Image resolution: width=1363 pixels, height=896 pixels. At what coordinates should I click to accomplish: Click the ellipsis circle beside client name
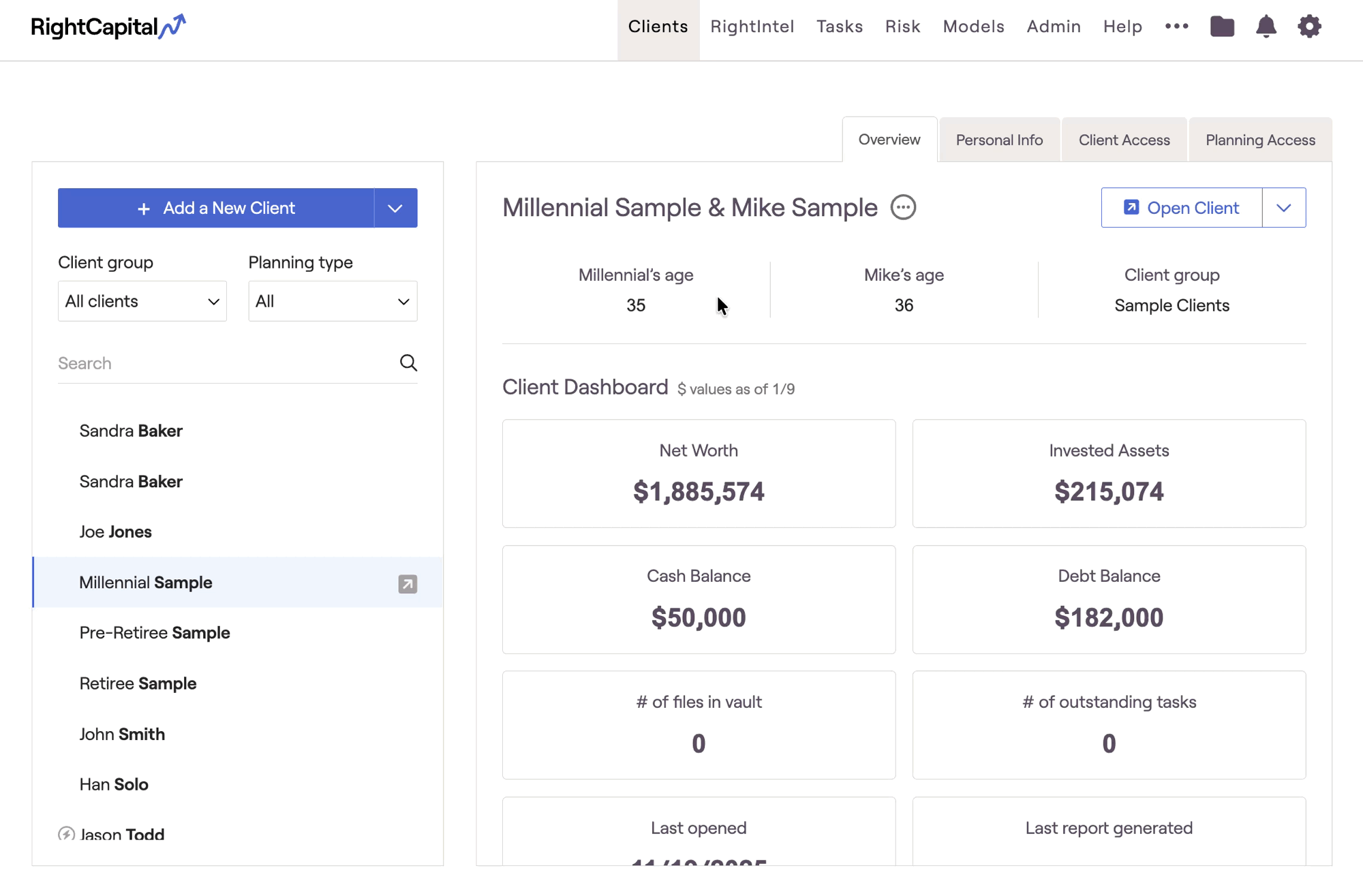tap(903, 207)
